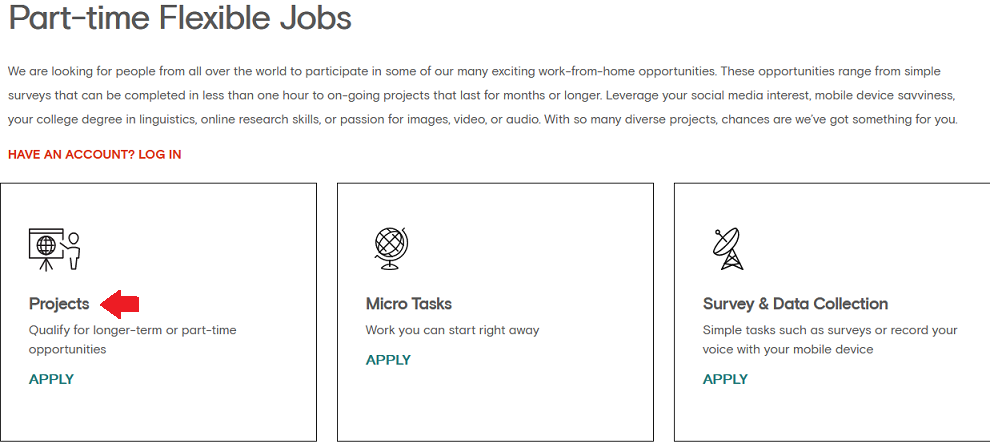The image size is (990, 444).
Task: Select the Survey & Data Collection heading
Action: (x=796, y=304)
